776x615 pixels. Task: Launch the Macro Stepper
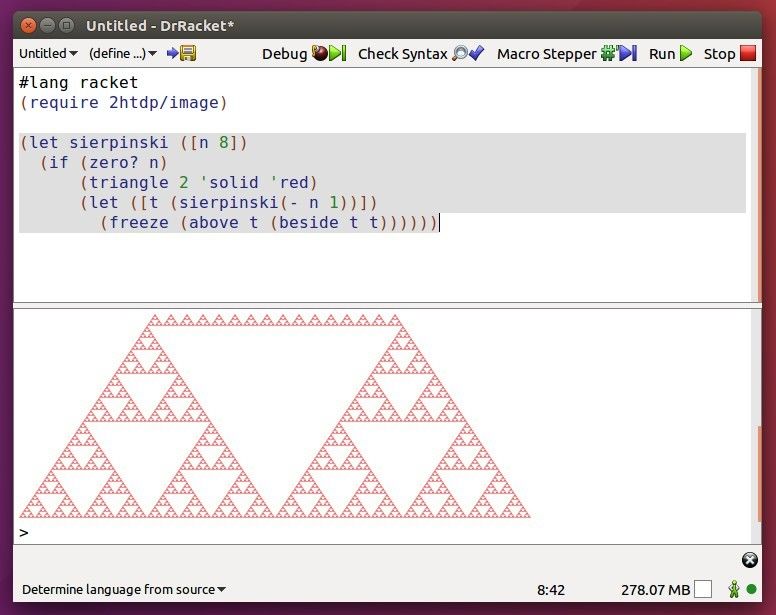(x=567, y=53)
